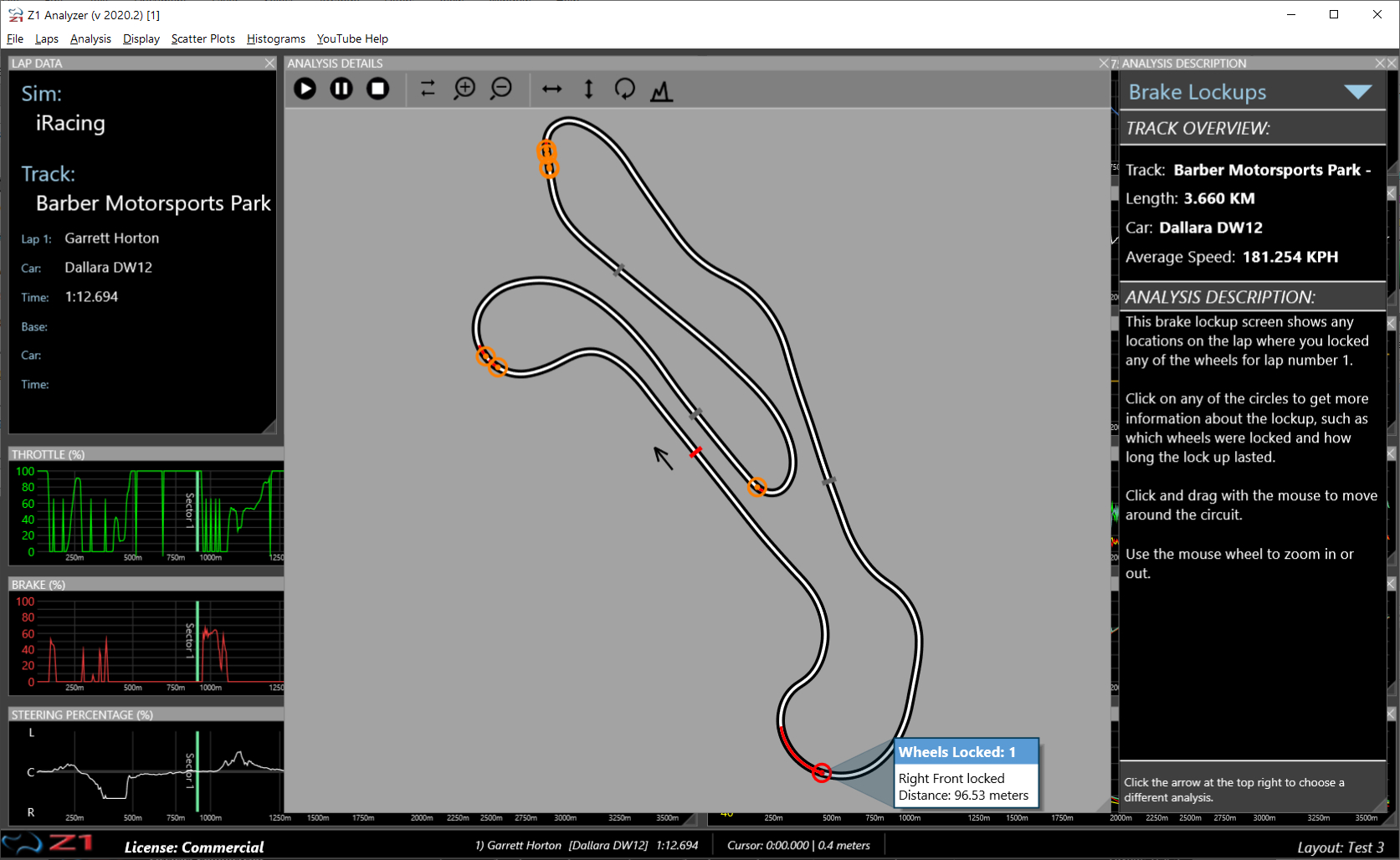Image resolution: width=1400 pixels, height=860 pixels.
Task: Stop the lap playback
Action: coord(378,89)
